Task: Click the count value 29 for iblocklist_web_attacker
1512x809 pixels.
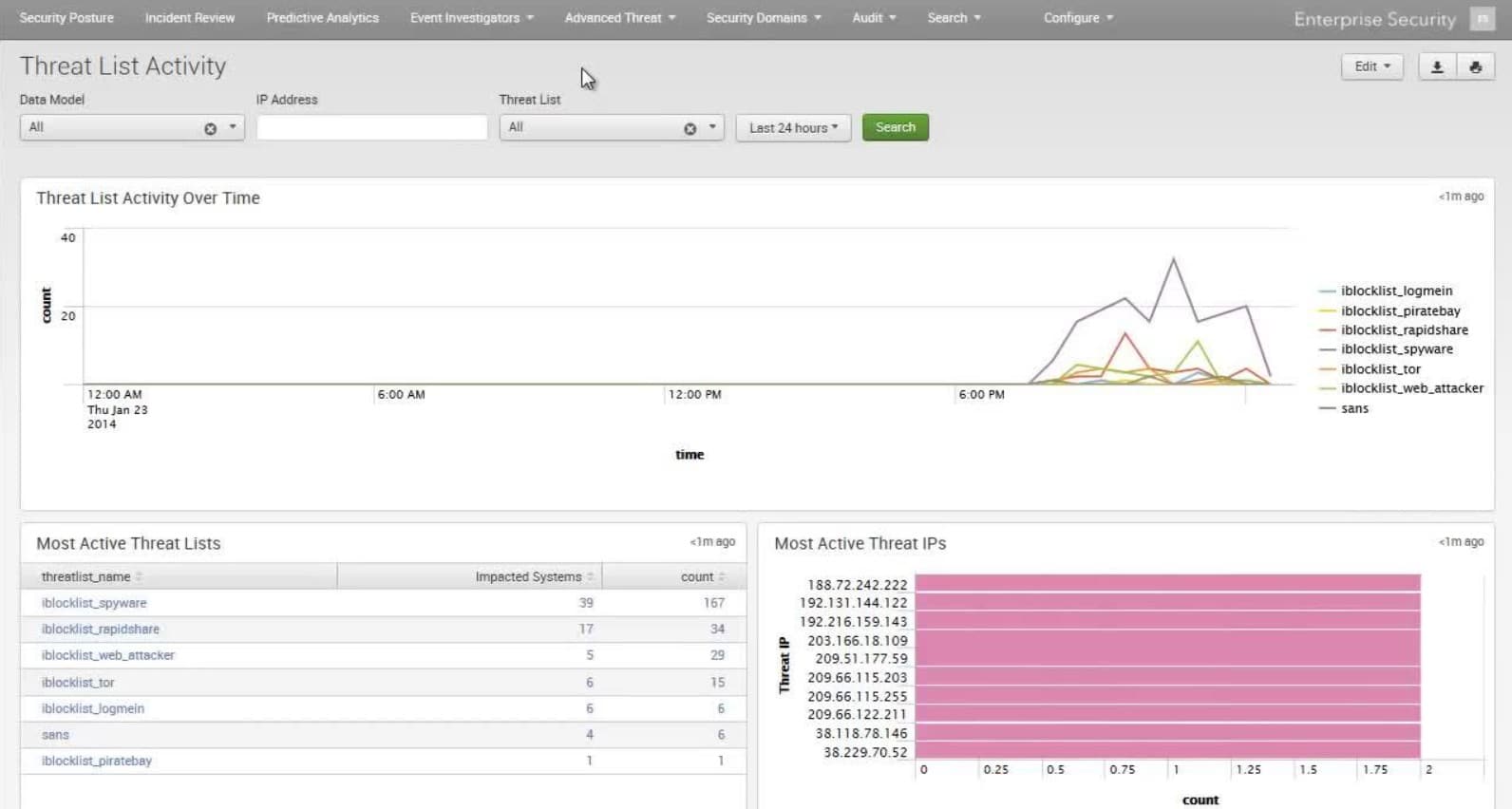Action: [717, 656]
